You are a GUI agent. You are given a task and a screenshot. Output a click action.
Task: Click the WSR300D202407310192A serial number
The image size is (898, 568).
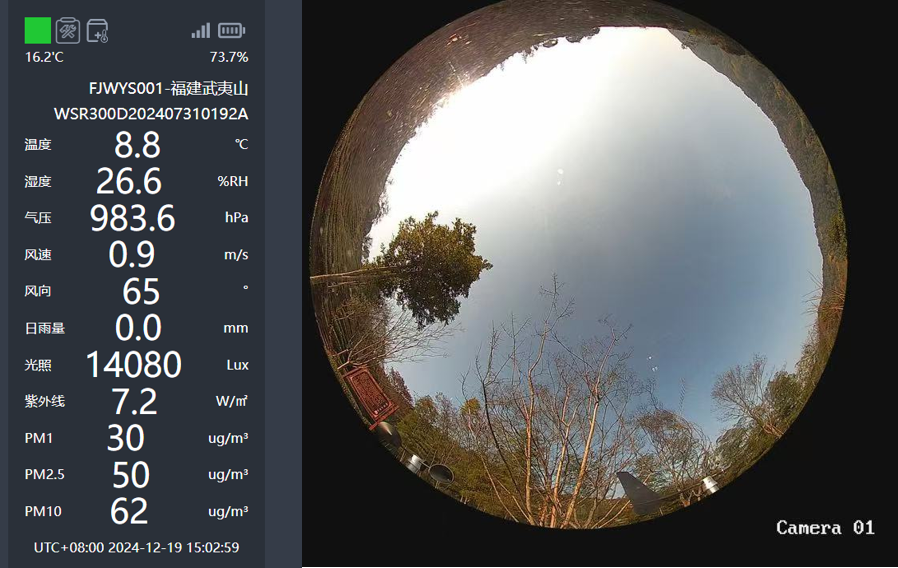point(151,114)
